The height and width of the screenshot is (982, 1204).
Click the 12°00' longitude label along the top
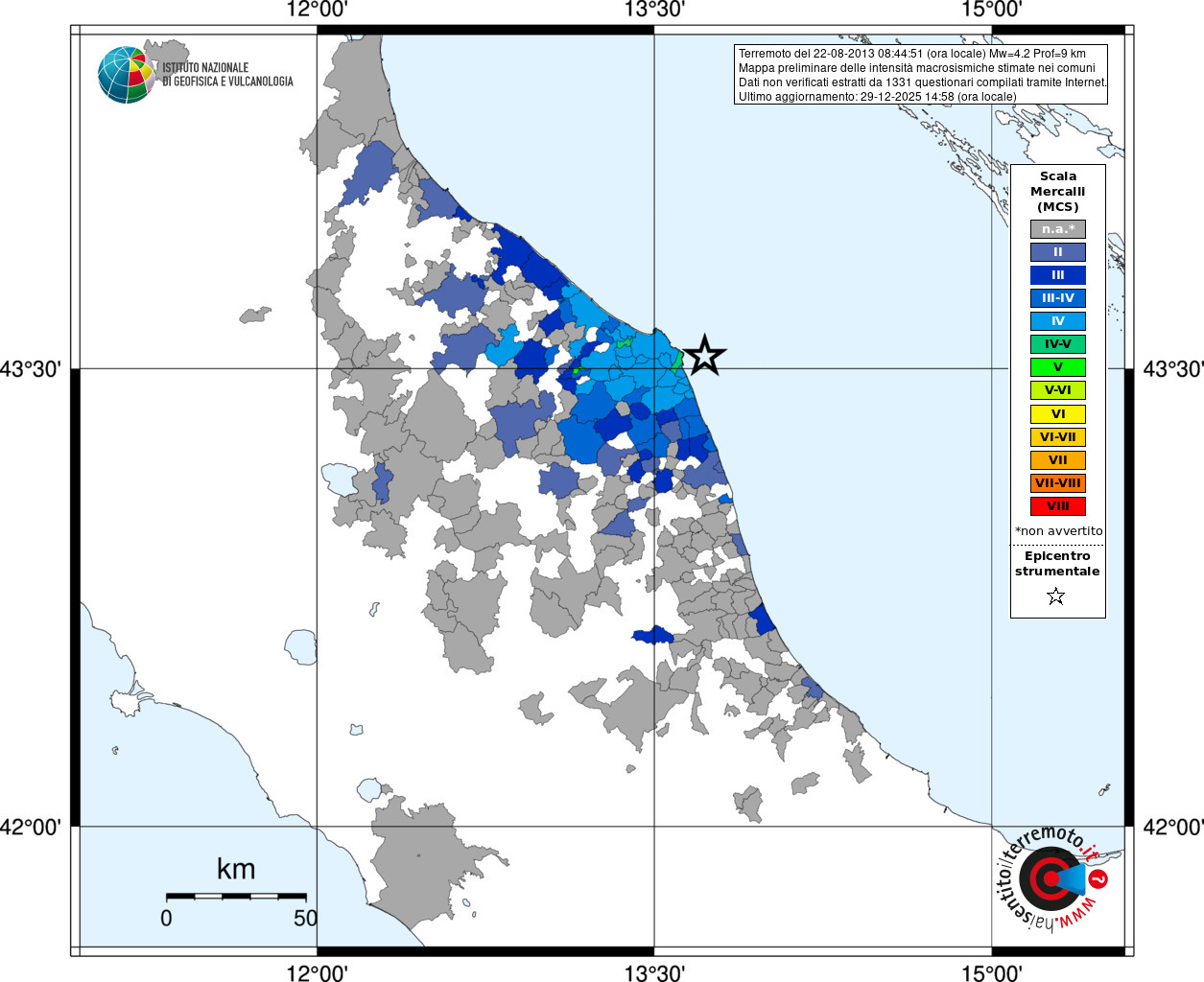(317, 10)
